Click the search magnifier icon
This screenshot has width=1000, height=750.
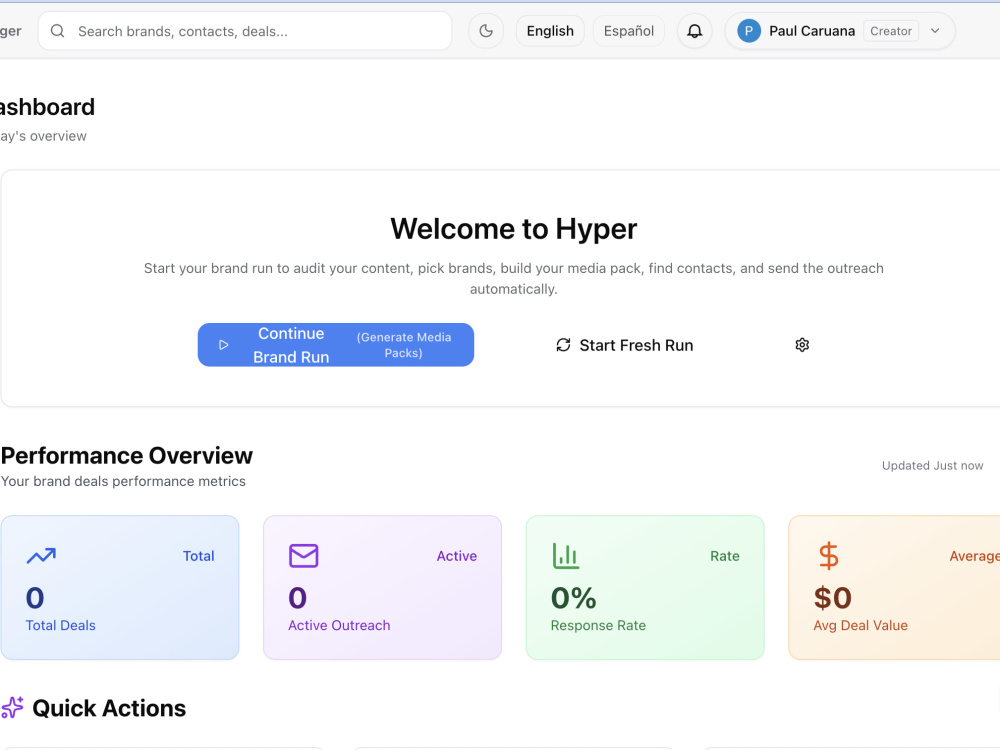tap(57, 31)
